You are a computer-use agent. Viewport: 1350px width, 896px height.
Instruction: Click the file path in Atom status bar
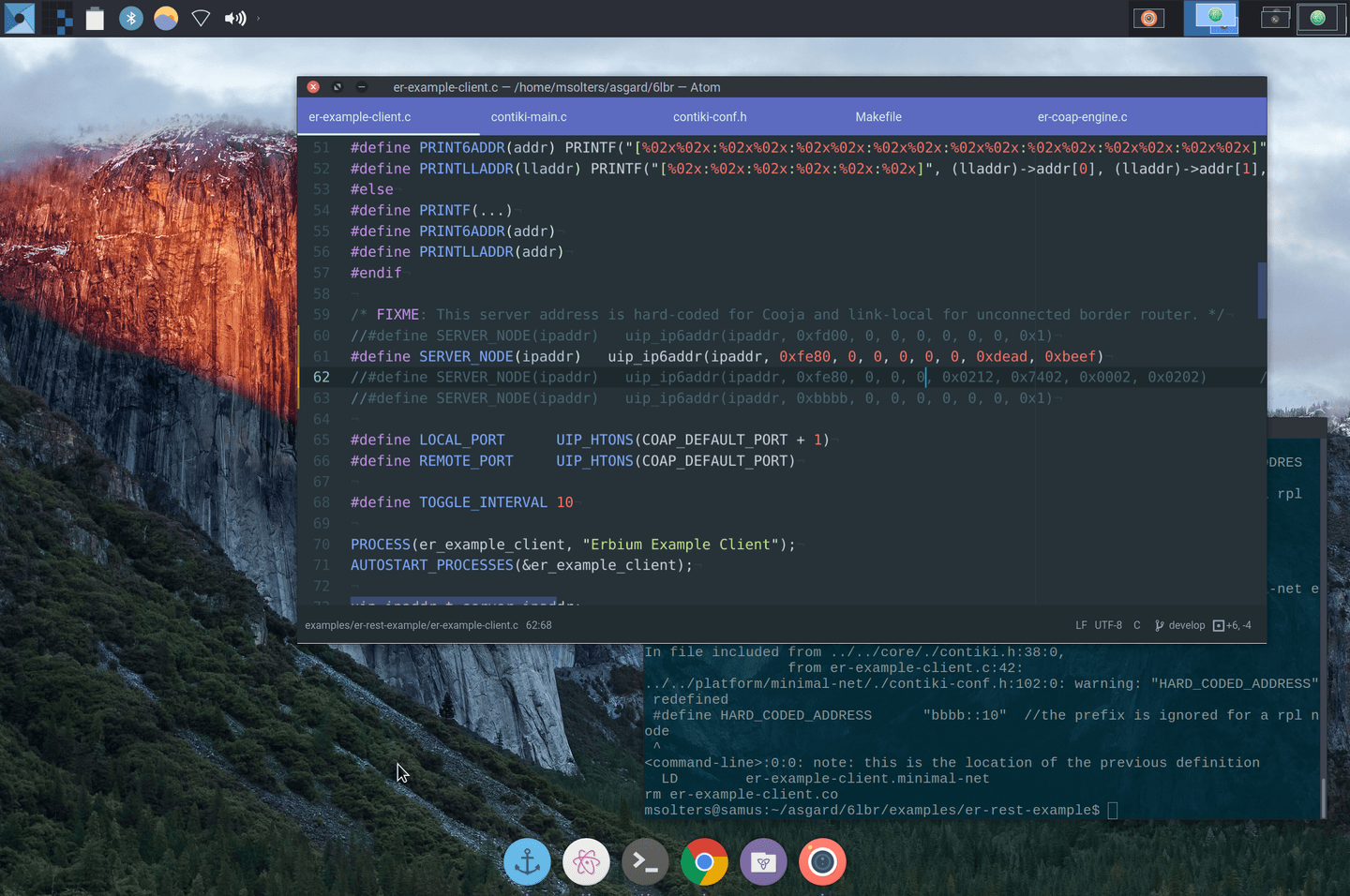pos(412,625)
